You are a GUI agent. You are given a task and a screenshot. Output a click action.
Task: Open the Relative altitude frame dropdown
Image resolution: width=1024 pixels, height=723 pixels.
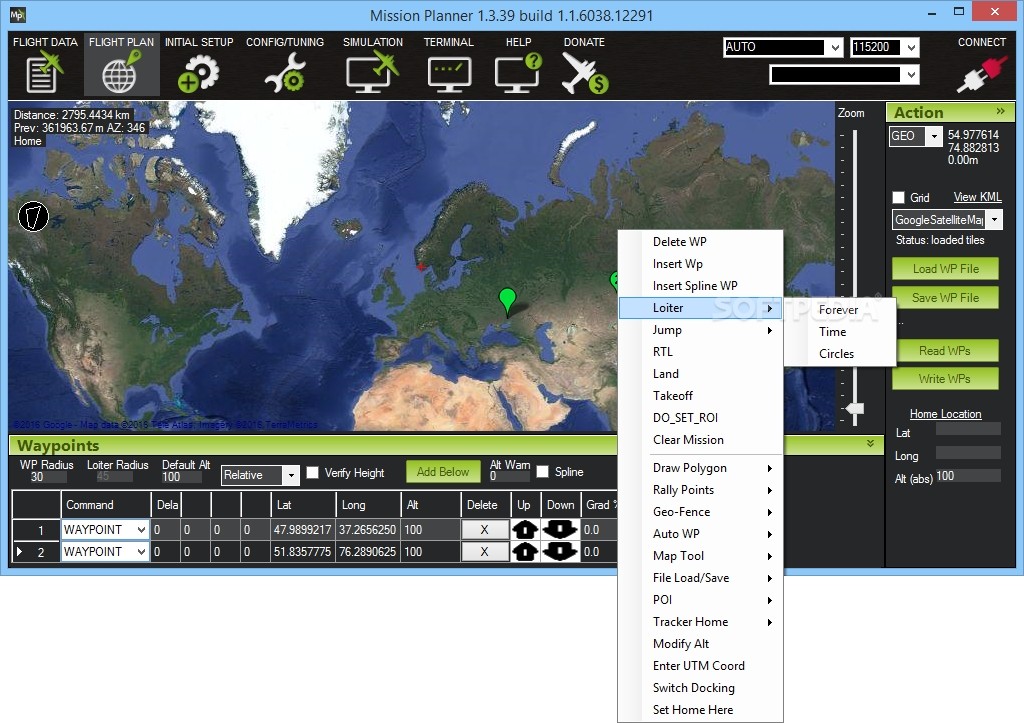pyautogui.click(x=289, y=475)
